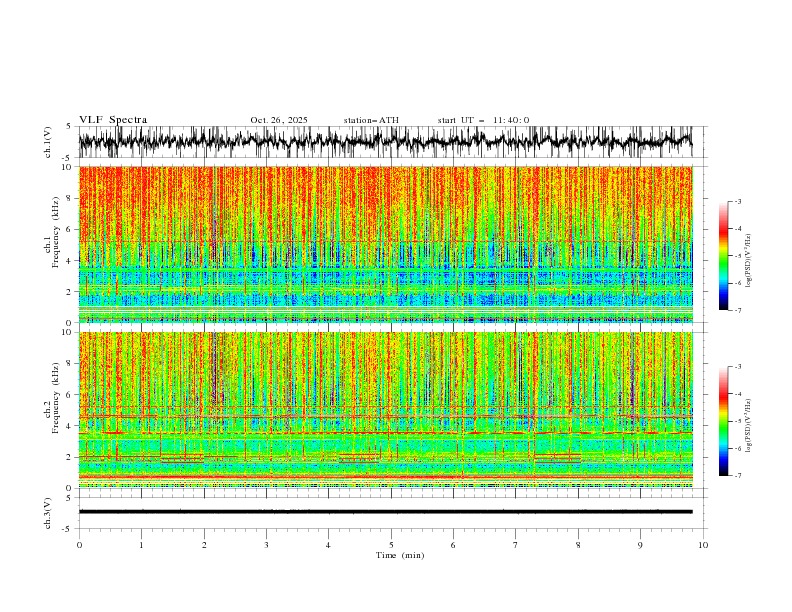Click the "6" frequency tick of ch.1
The image size is (792, 612).
tap(71, 229)
